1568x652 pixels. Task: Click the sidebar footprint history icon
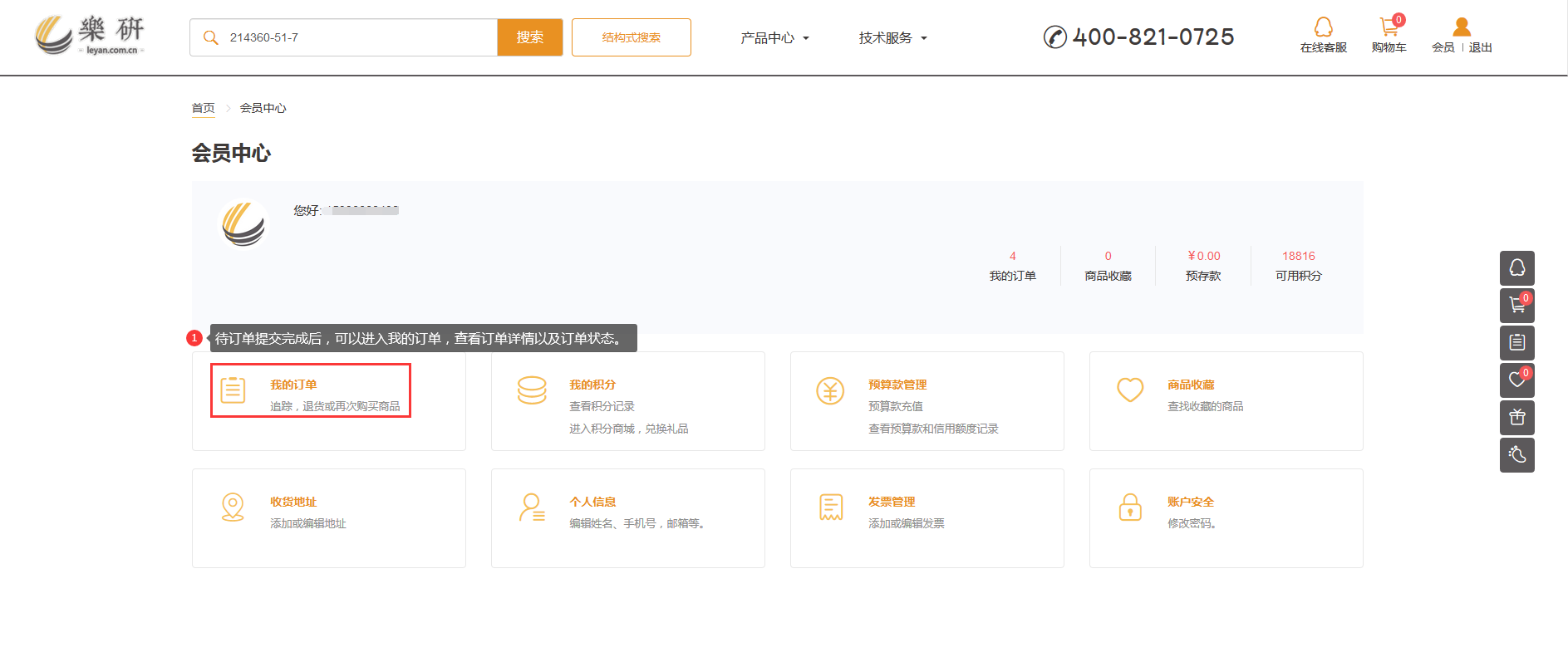(x=1516, y=454)
